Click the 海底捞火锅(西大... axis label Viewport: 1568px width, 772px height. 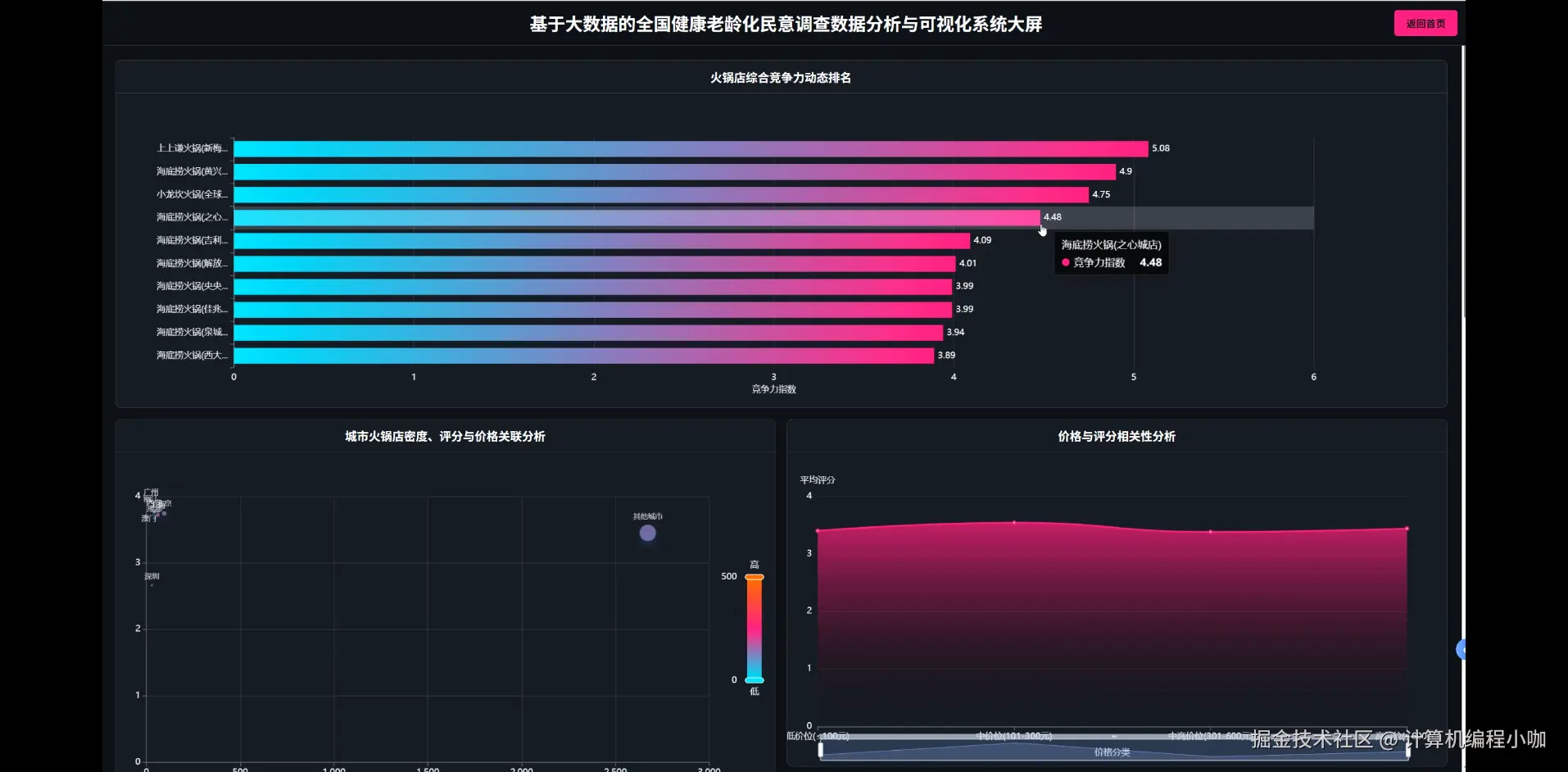tap(193, 355)
